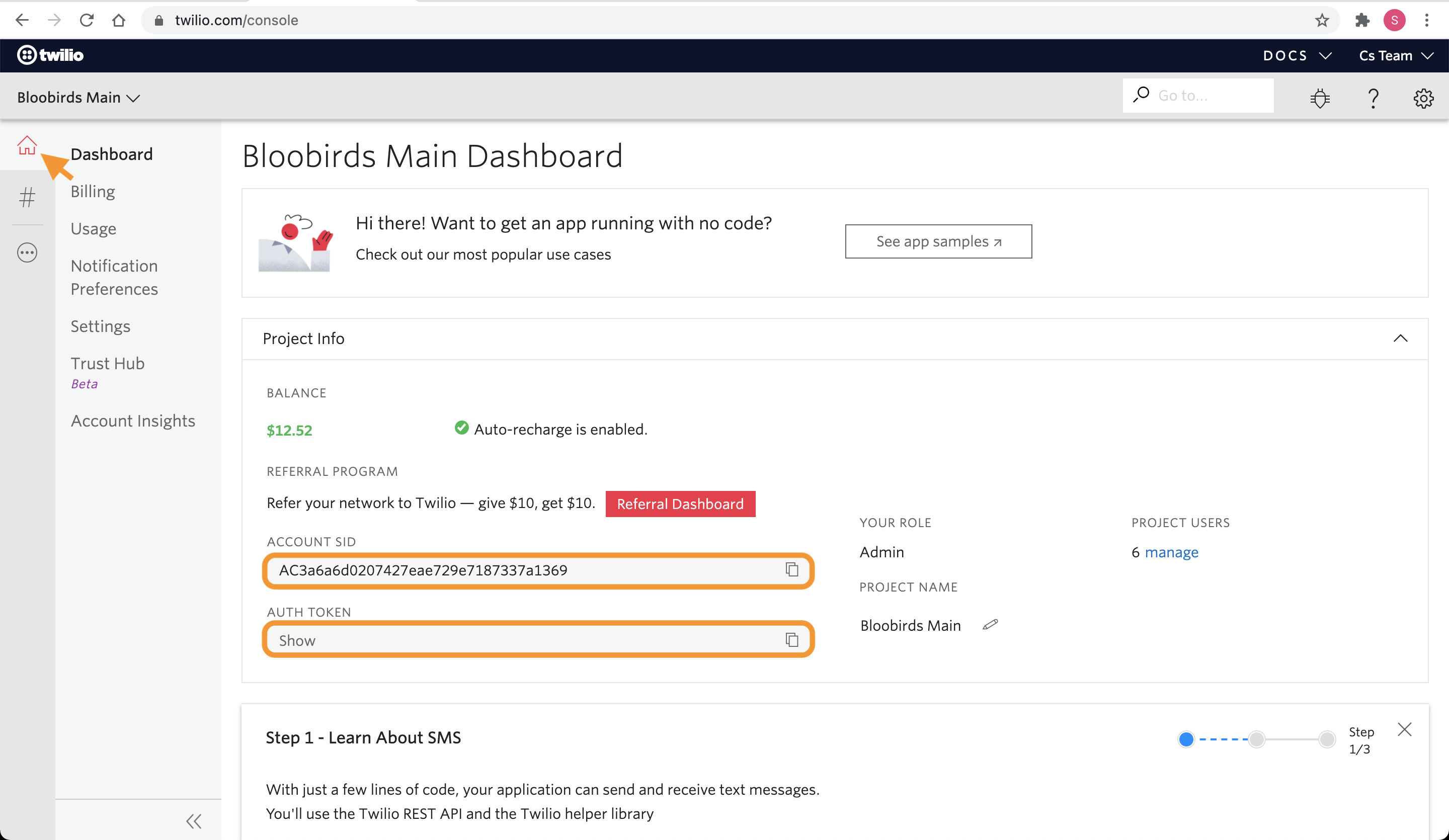
Task: Click the $12.52 balance amount
Action: point(289,430)
